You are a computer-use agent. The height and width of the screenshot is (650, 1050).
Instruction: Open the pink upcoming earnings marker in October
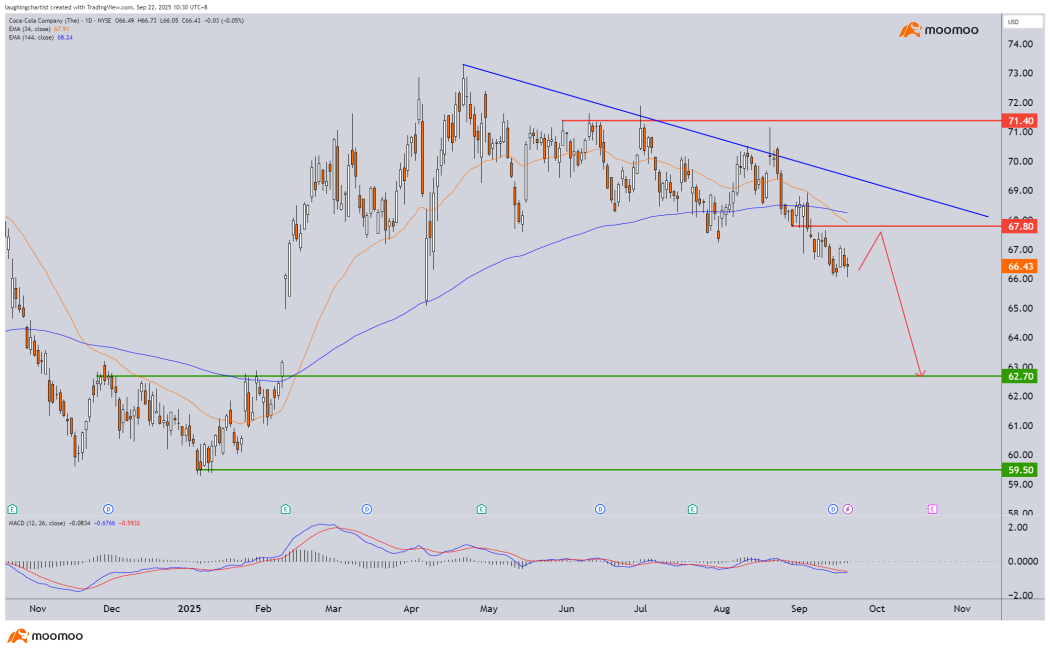click(x=932, y=509)
